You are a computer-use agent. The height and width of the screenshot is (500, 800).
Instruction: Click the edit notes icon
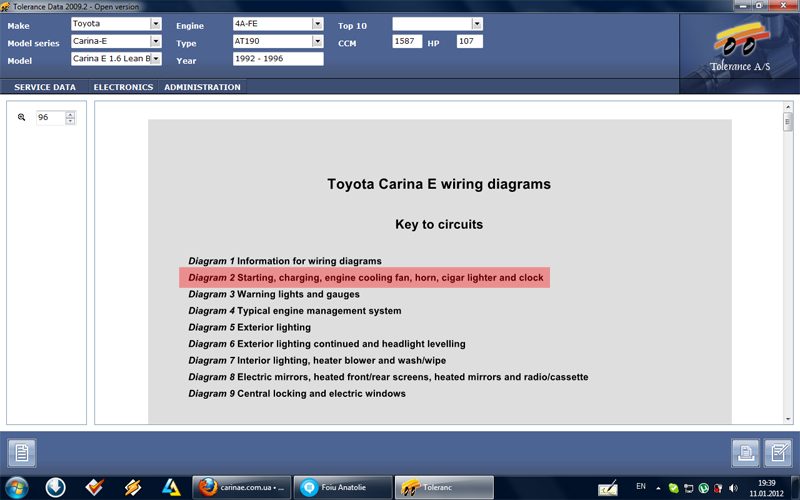tap(778, 453)
